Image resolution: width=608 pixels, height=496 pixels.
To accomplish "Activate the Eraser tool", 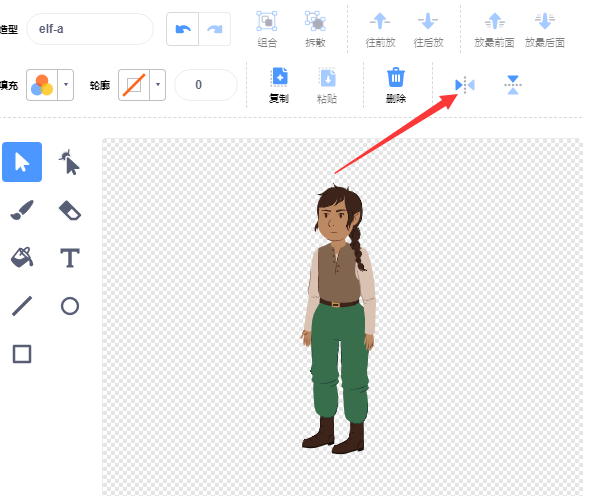I will [69, 210].
